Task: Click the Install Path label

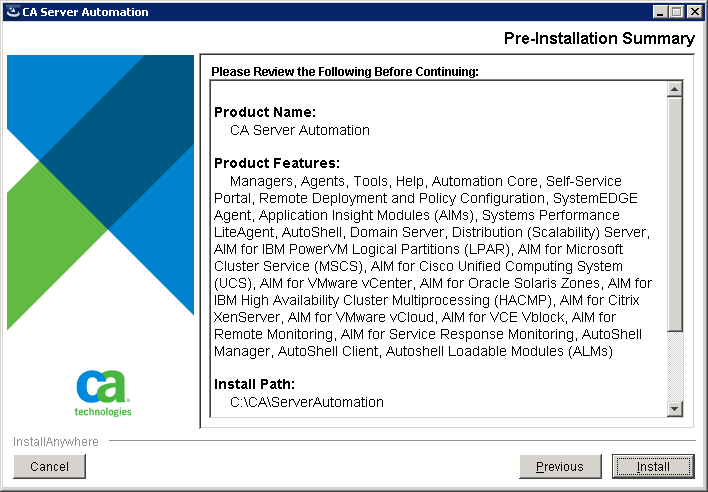Action: [x=256, y=384]
